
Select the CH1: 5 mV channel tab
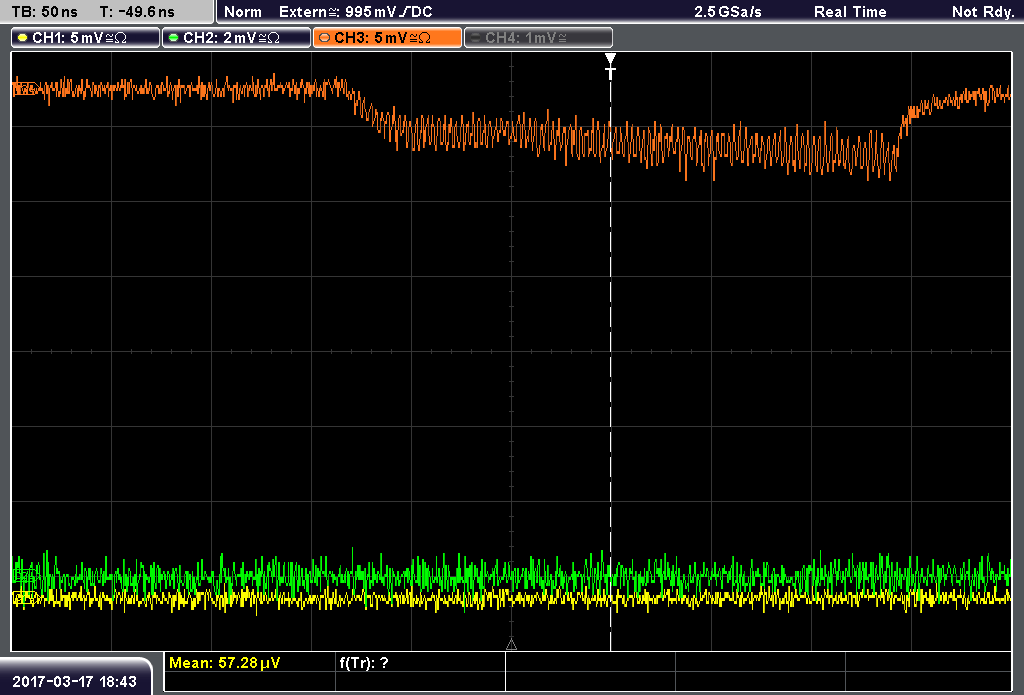pyautogui.click(x=86, y=38)
